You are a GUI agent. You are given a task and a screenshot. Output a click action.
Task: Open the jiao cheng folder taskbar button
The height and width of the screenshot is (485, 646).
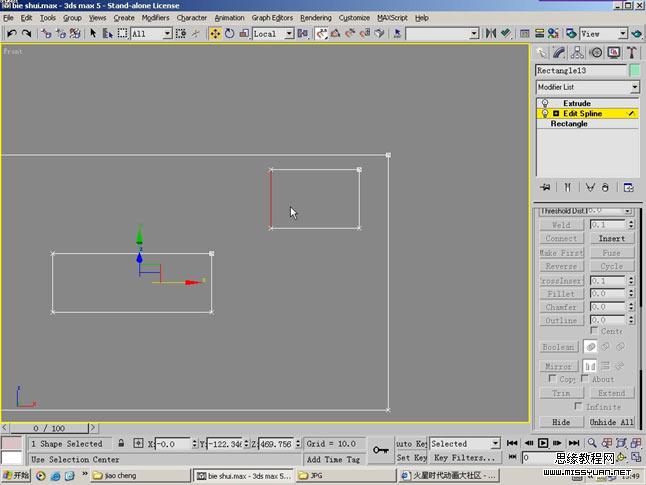(x=140, y=475)
